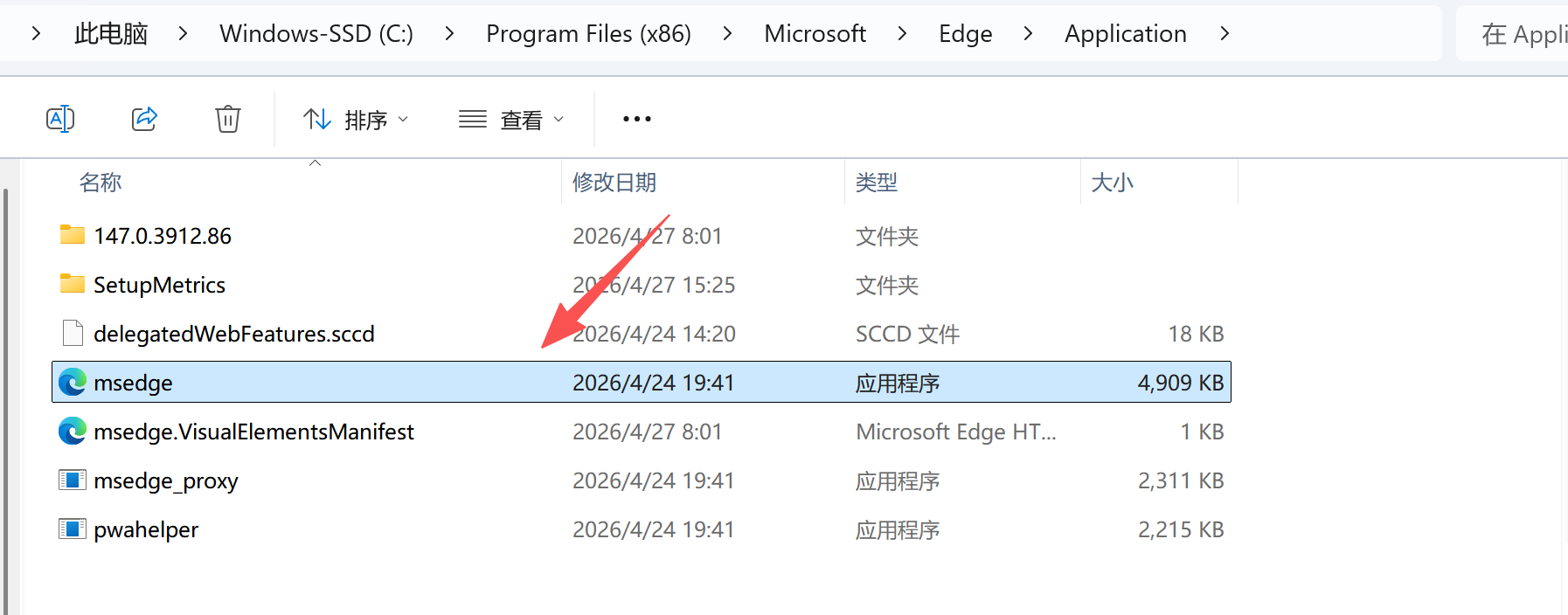1568x615 pixels.
Task: Open the 排序 sort dropdown
Action: (356, 120)
